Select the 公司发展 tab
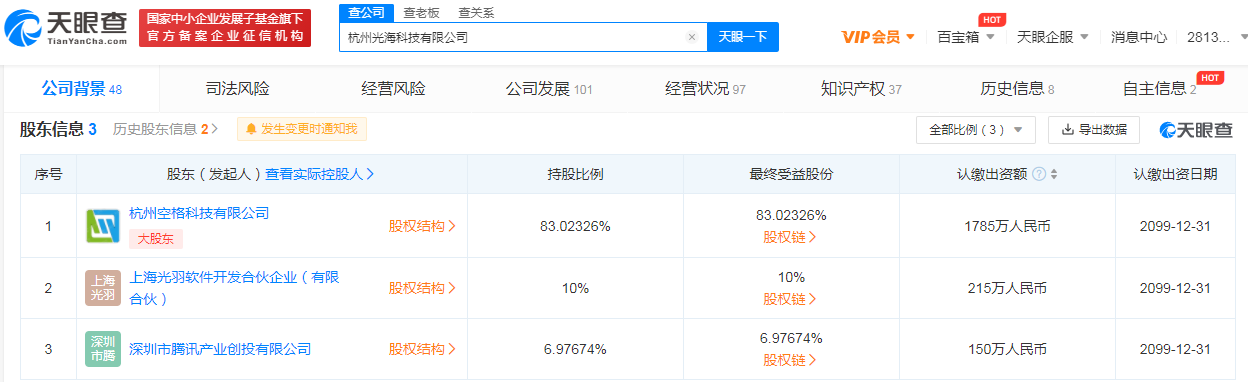This screenshot has width=1248, height=382. click(x=549, y=89)
